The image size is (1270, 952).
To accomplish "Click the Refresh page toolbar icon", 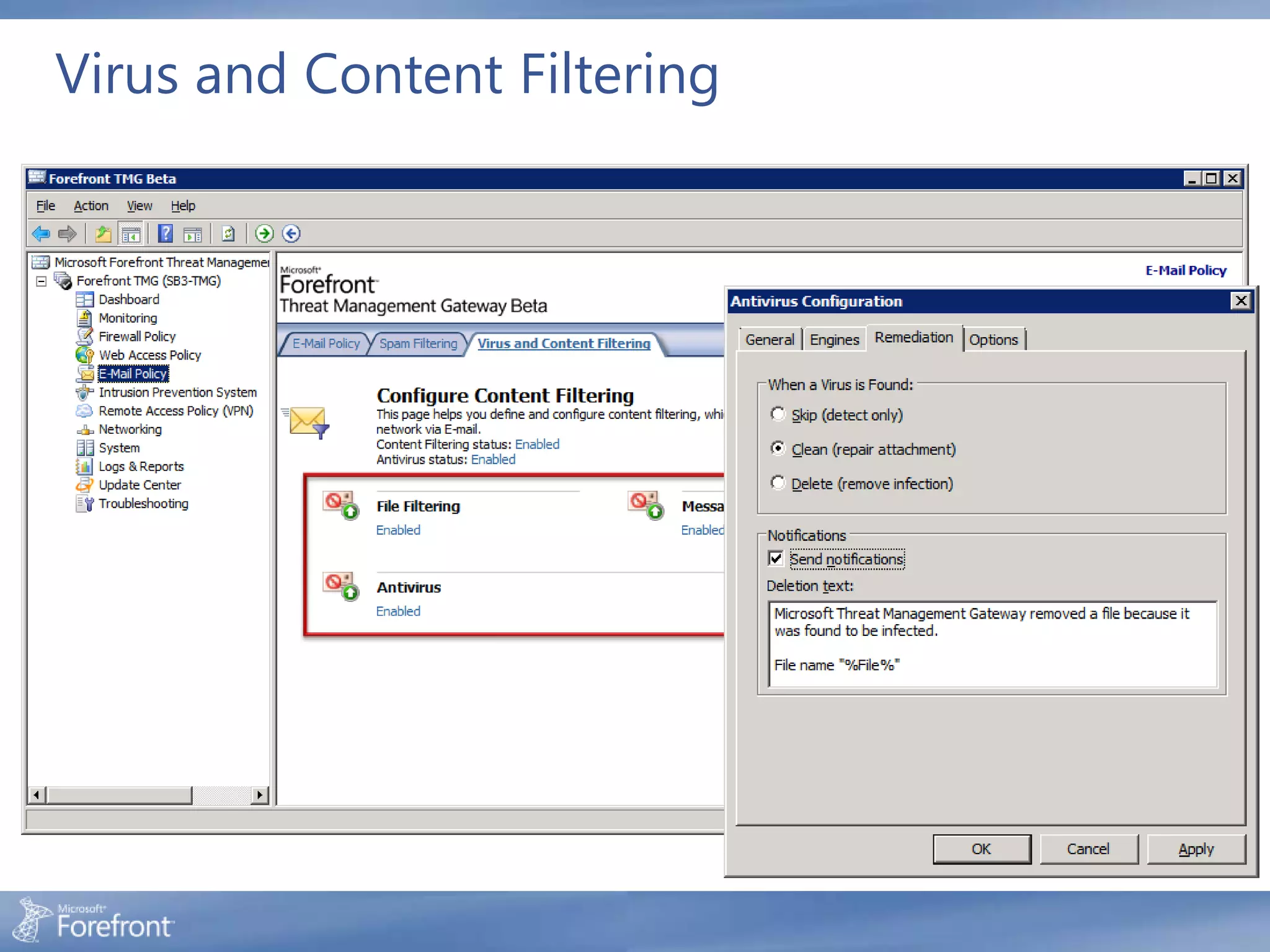I will click(228, 234).
